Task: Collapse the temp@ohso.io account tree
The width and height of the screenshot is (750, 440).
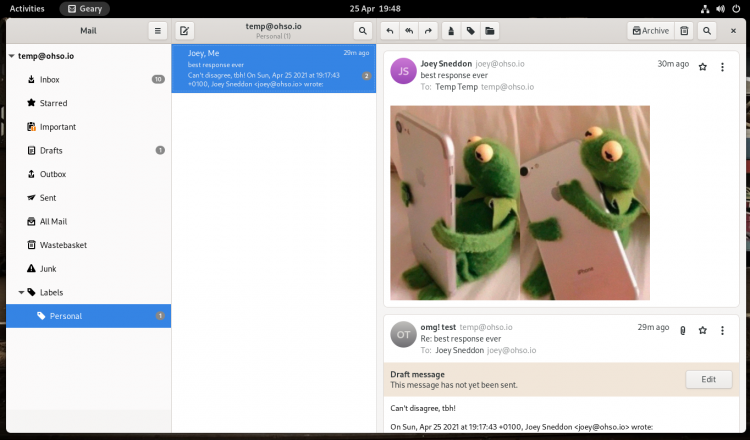Action: [11, 56]
